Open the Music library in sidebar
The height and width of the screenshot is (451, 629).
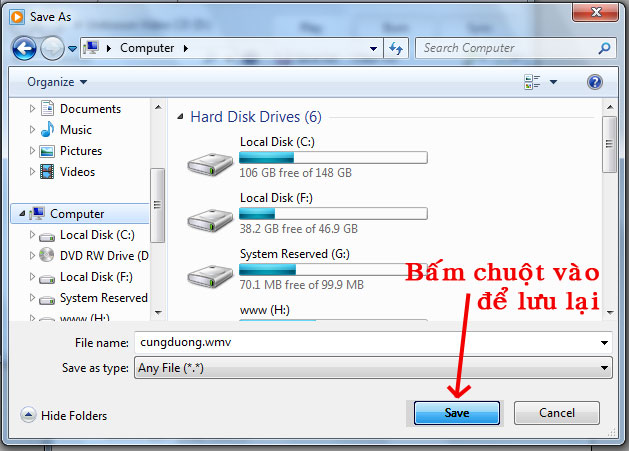[x=75, y=130]
